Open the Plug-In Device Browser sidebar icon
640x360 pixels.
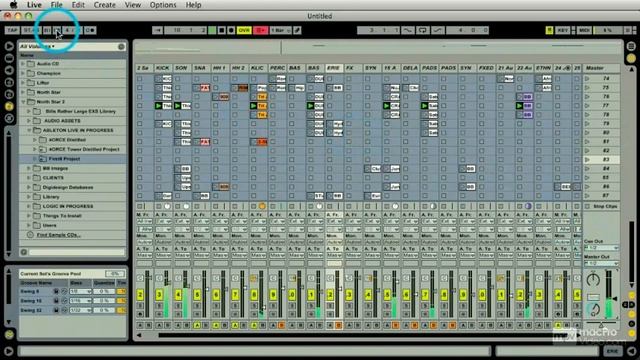point(9,70)
